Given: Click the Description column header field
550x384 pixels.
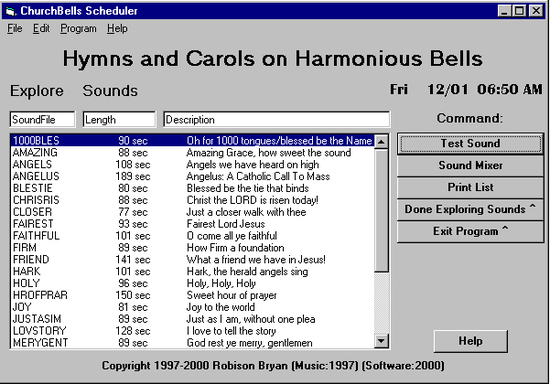Looking at the screenshot, I should point(276,120).
